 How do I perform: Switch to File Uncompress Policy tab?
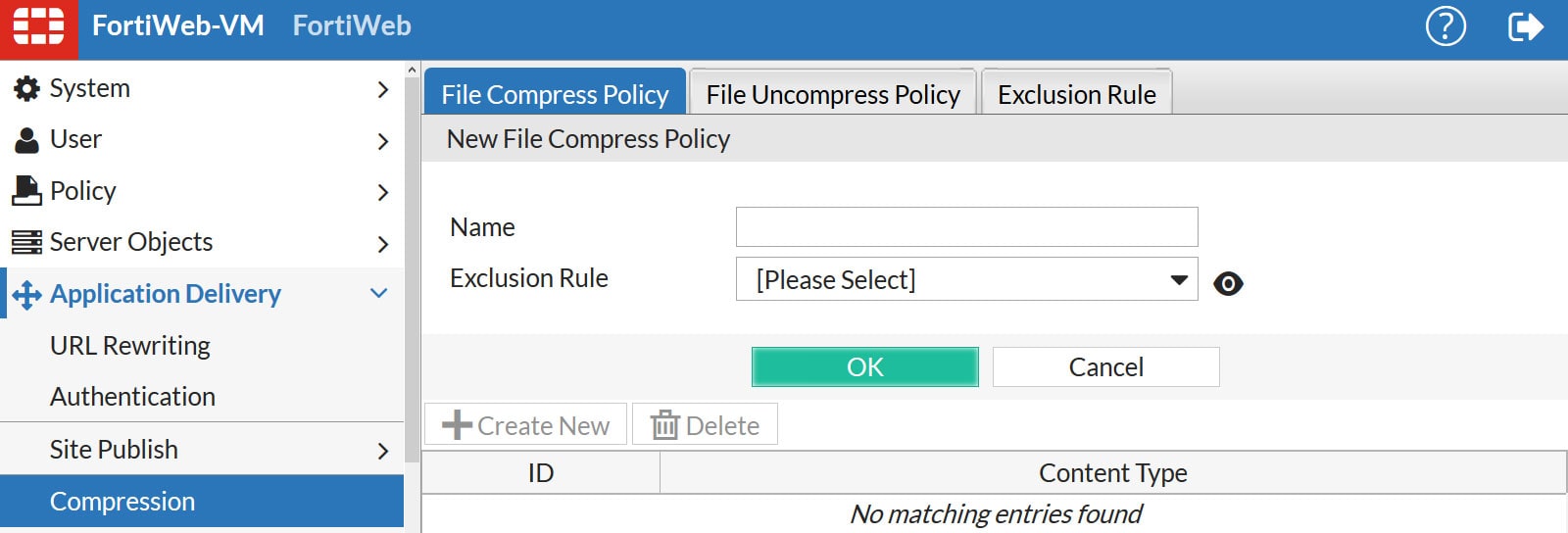click(833, 94)
